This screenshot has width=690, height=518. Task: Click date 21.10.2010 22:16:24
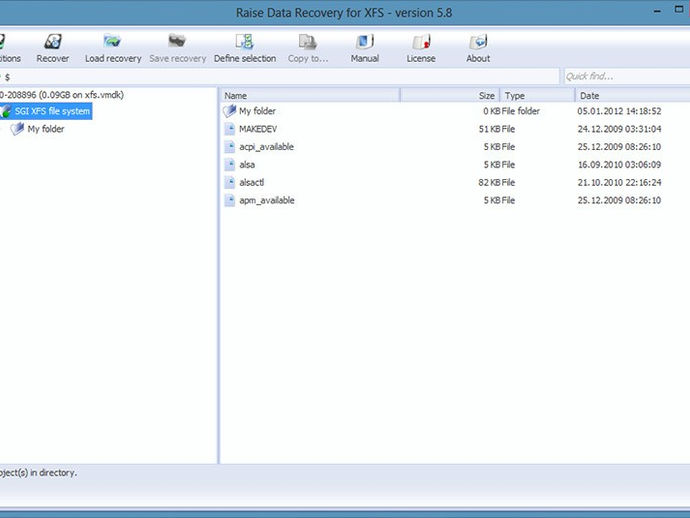pyautogui.click(x=619, y=182)
